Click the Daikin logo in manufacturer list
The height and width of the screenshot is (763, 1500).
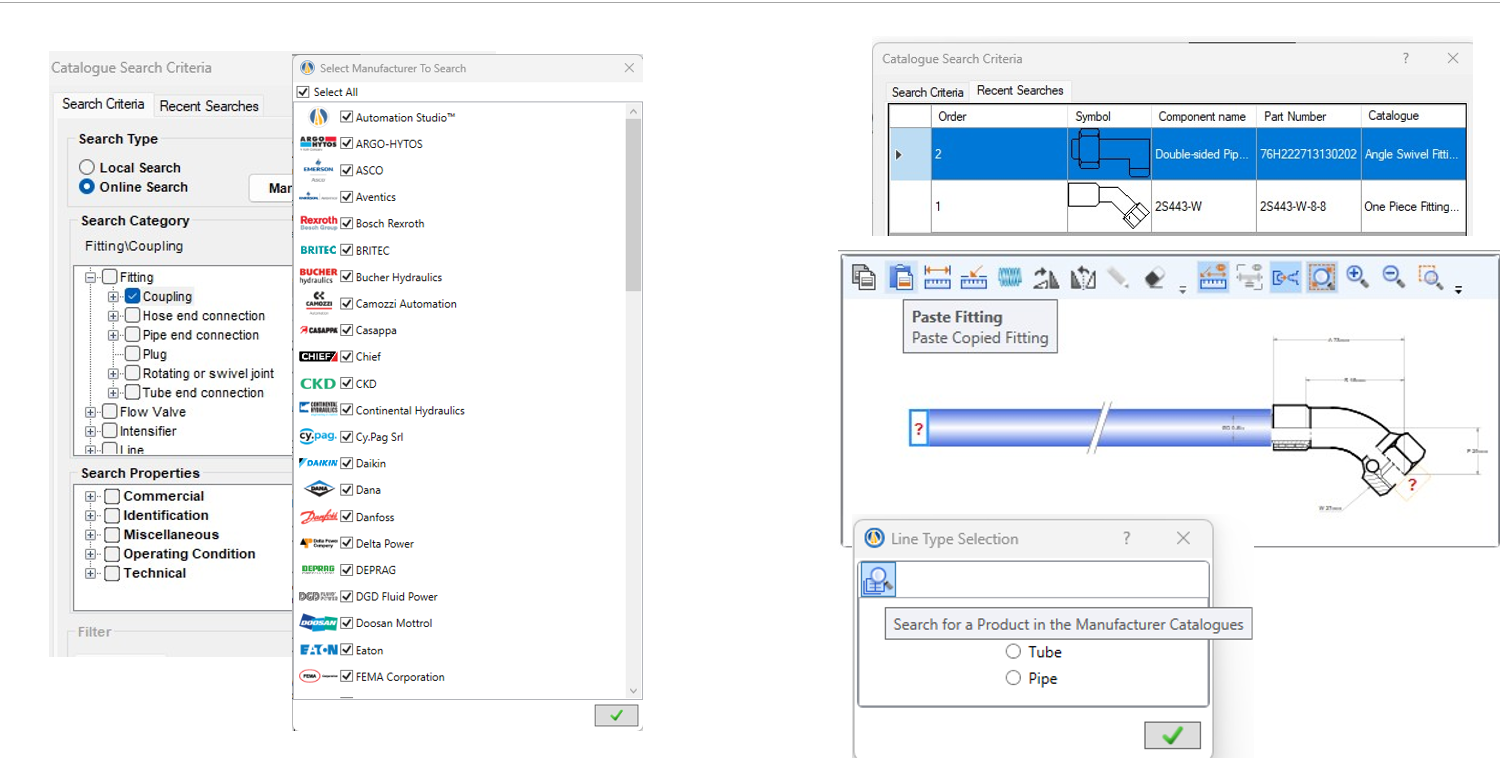pos(319,463)
